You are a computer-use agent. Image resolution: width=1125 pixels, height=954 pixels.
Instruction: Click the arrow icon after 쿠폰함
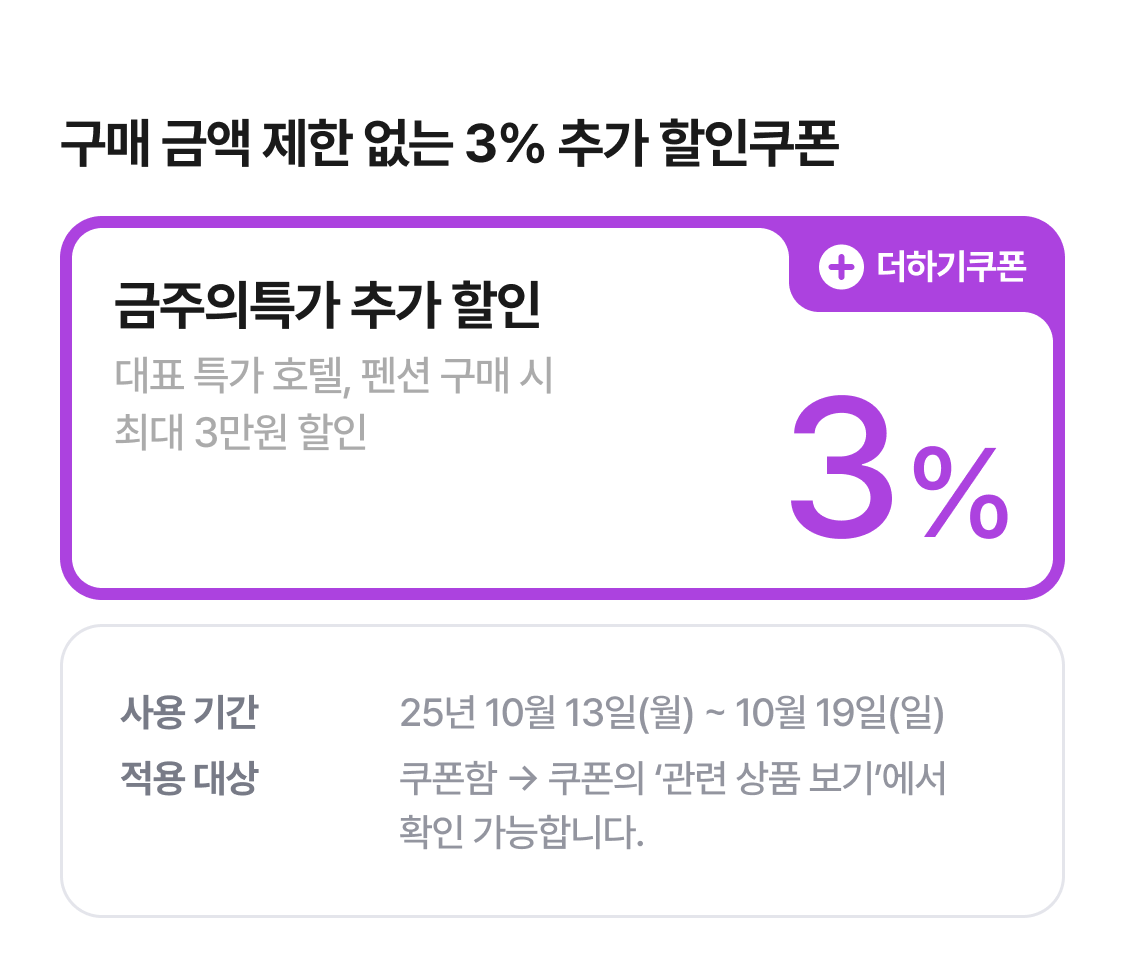[522, 779]
